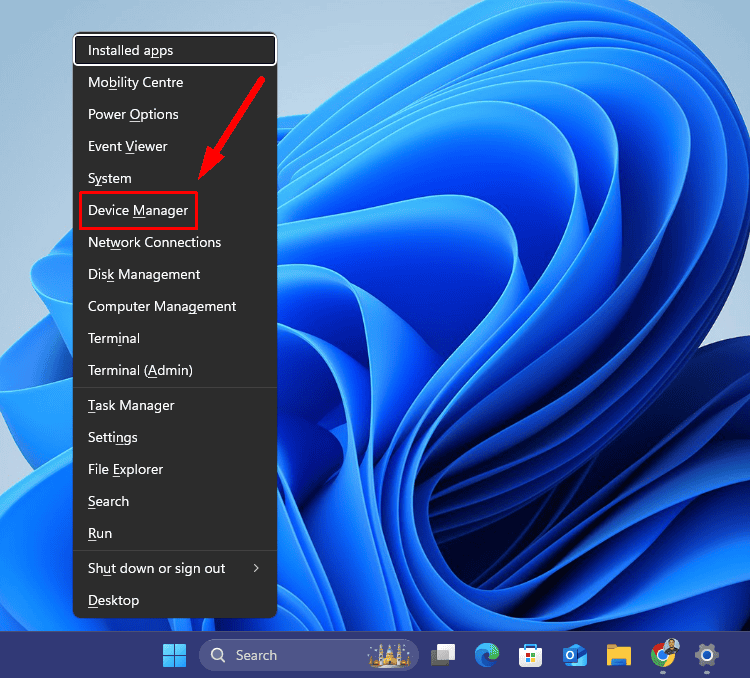Open Outlook from the taskbar
Screen dimensions: 750x678
tap(574, 655)
